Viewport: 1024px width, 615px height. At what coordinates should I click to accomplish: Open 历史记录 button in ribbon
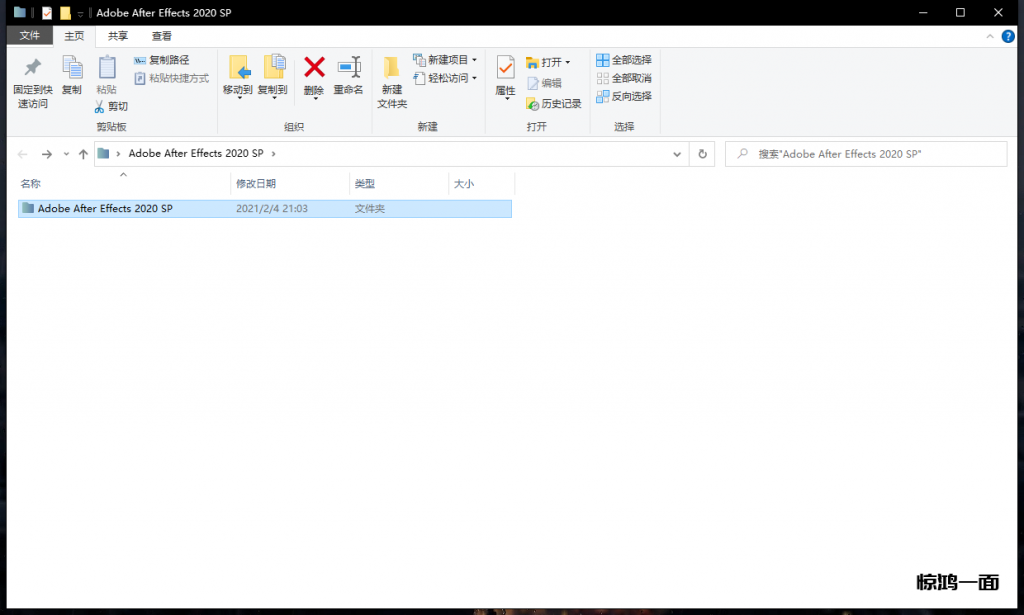click(554, 103)
